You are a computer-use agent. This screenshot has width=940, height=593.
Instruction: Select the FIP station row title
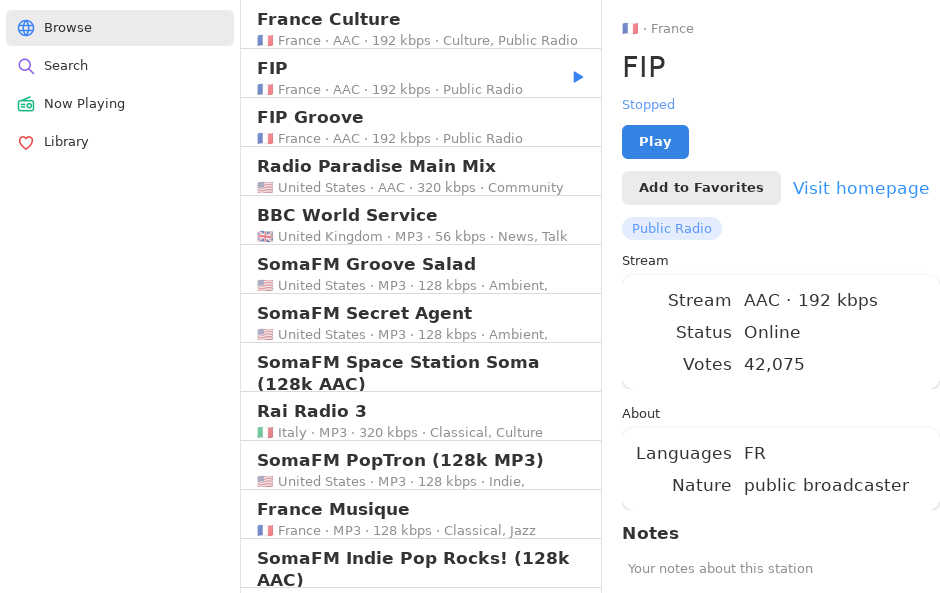point(272,68)
